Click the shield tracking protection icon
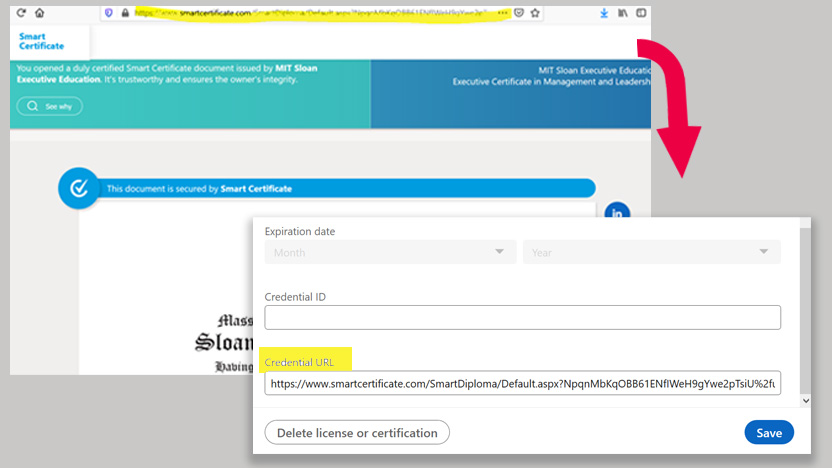 pyautogui.click(x=109, y=13)
